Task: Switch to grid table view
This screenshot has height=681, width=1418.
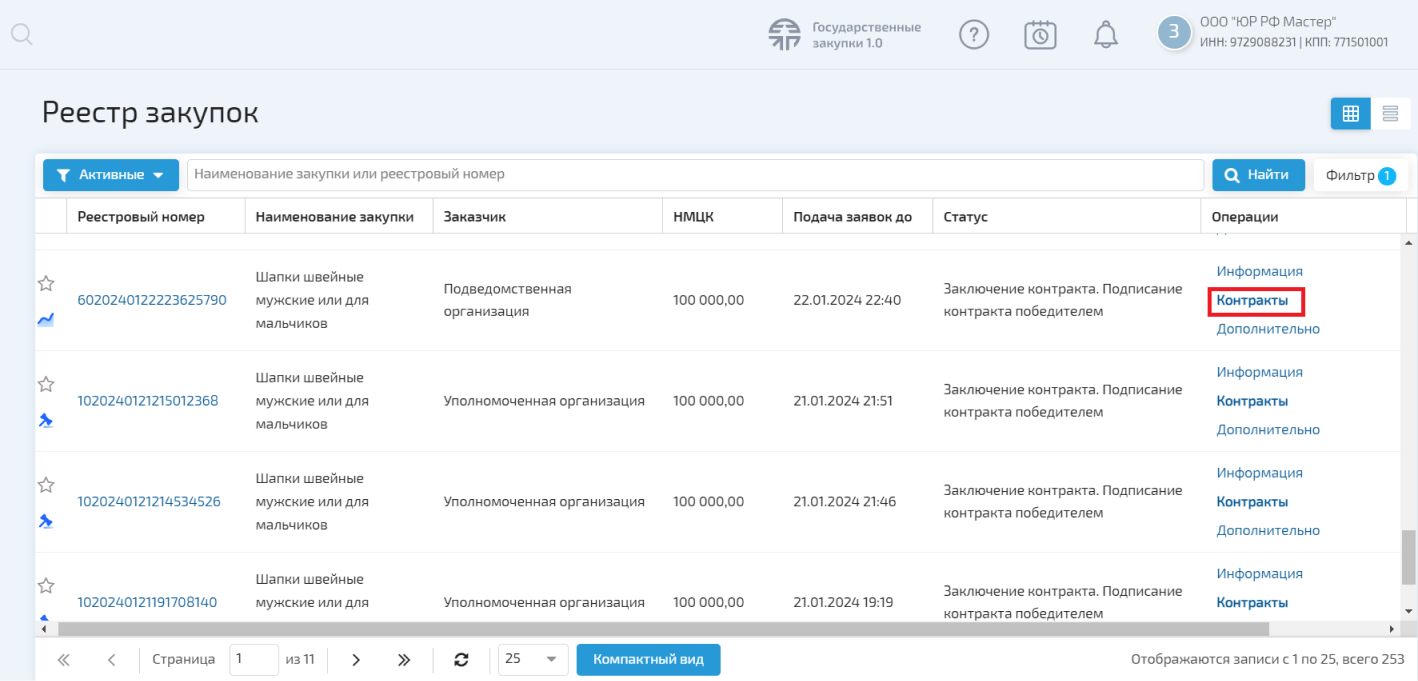Action: [1350, 114]
